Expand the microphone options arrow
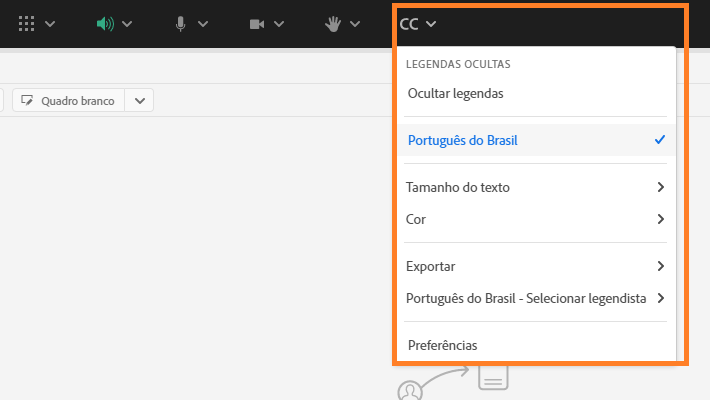 [x=203, y=24]
